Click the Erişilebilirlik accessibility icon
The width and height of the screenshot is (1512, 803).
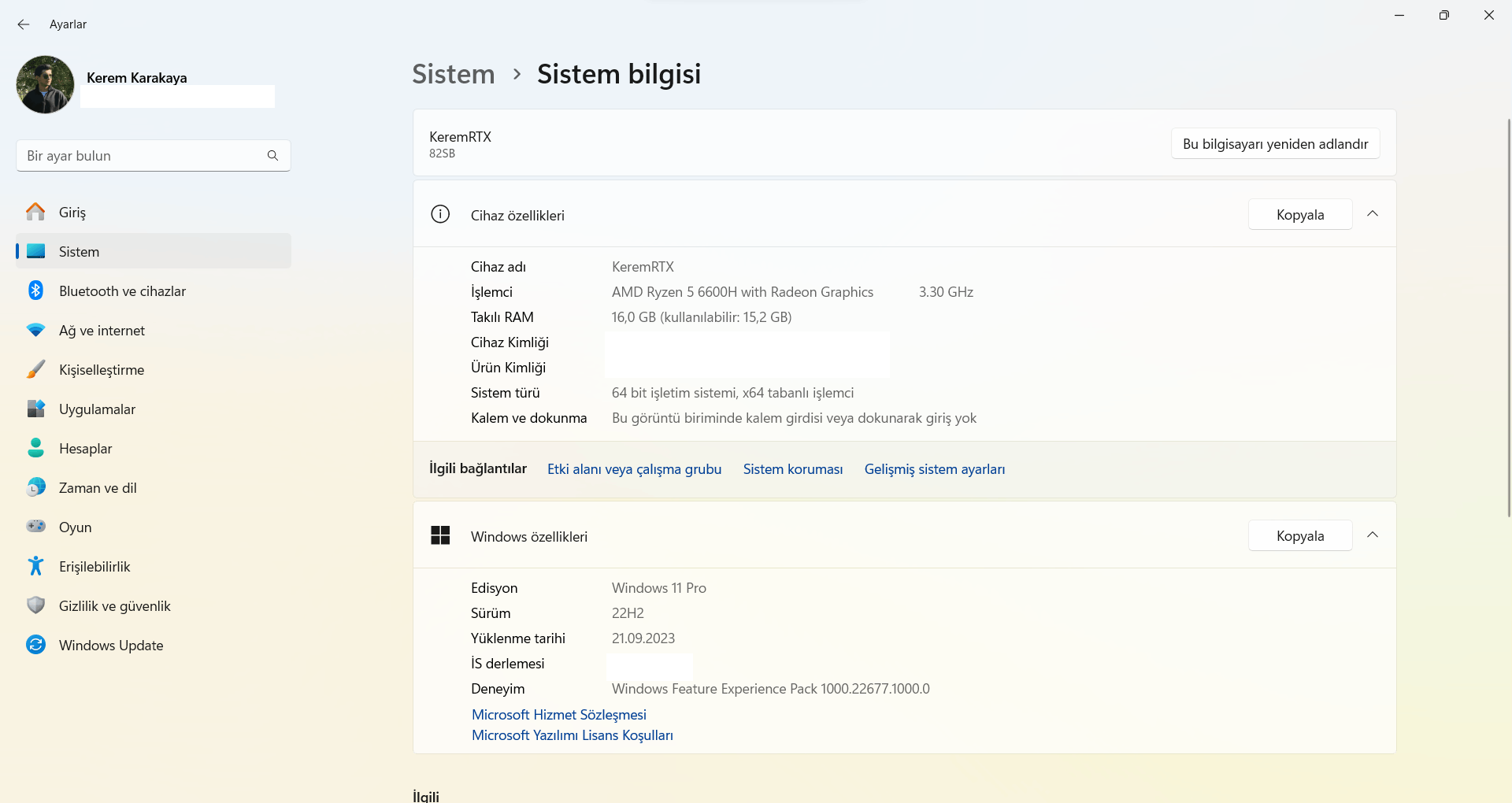35,566
